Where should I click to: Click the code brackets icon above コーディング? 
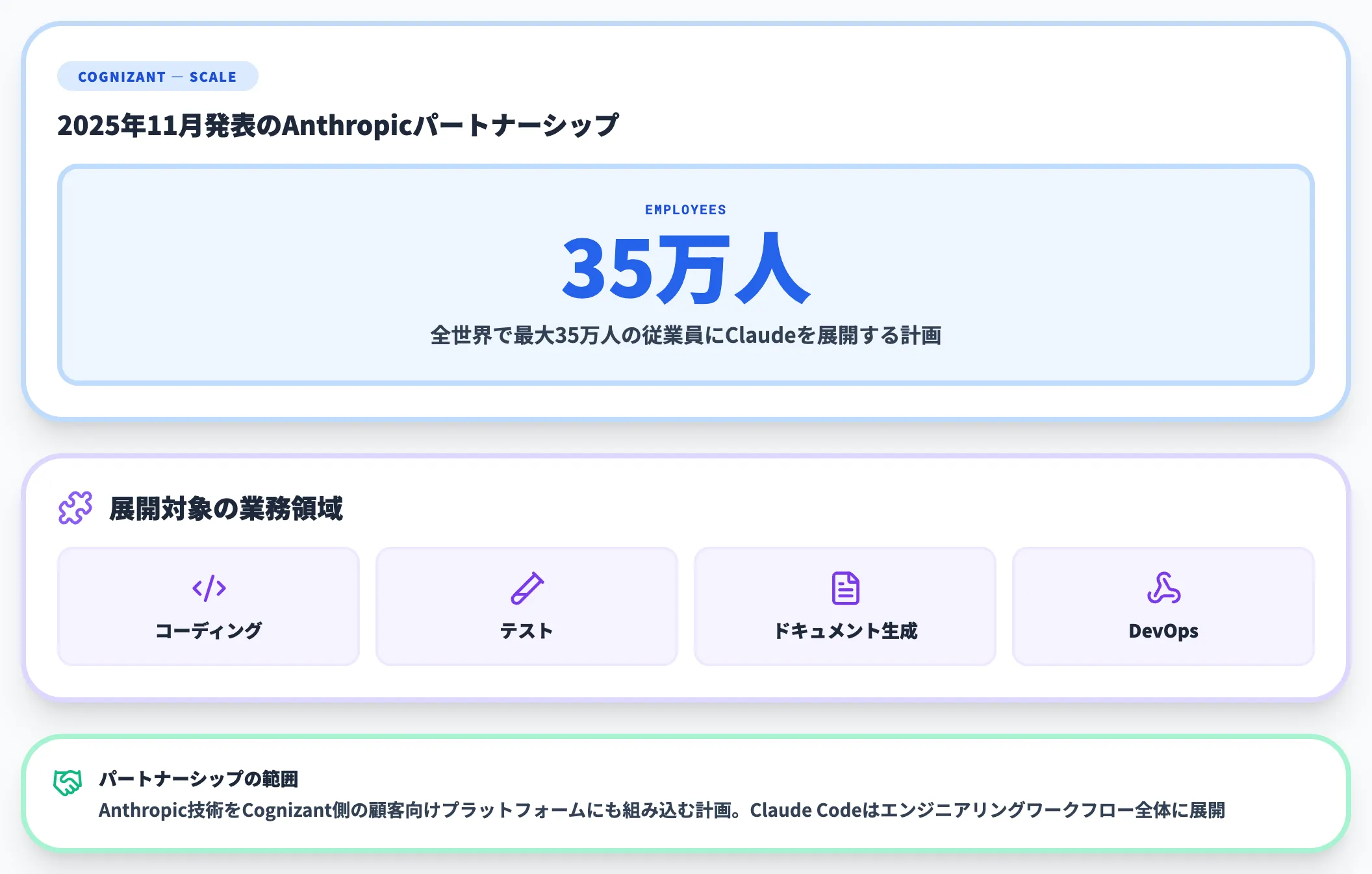coord(209,588)
